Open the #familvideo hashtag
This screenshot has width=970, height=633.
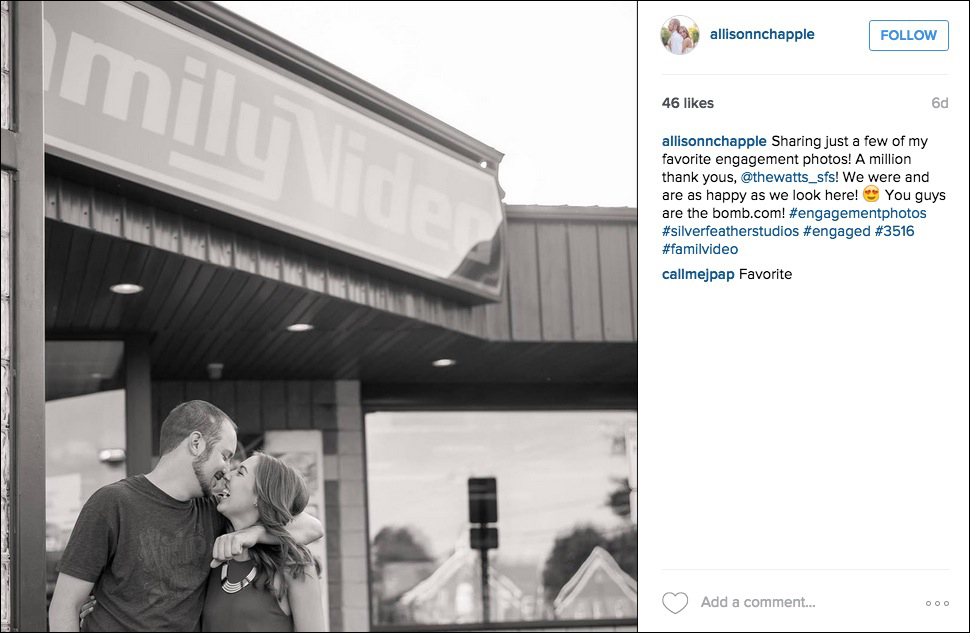pos(700,249)
